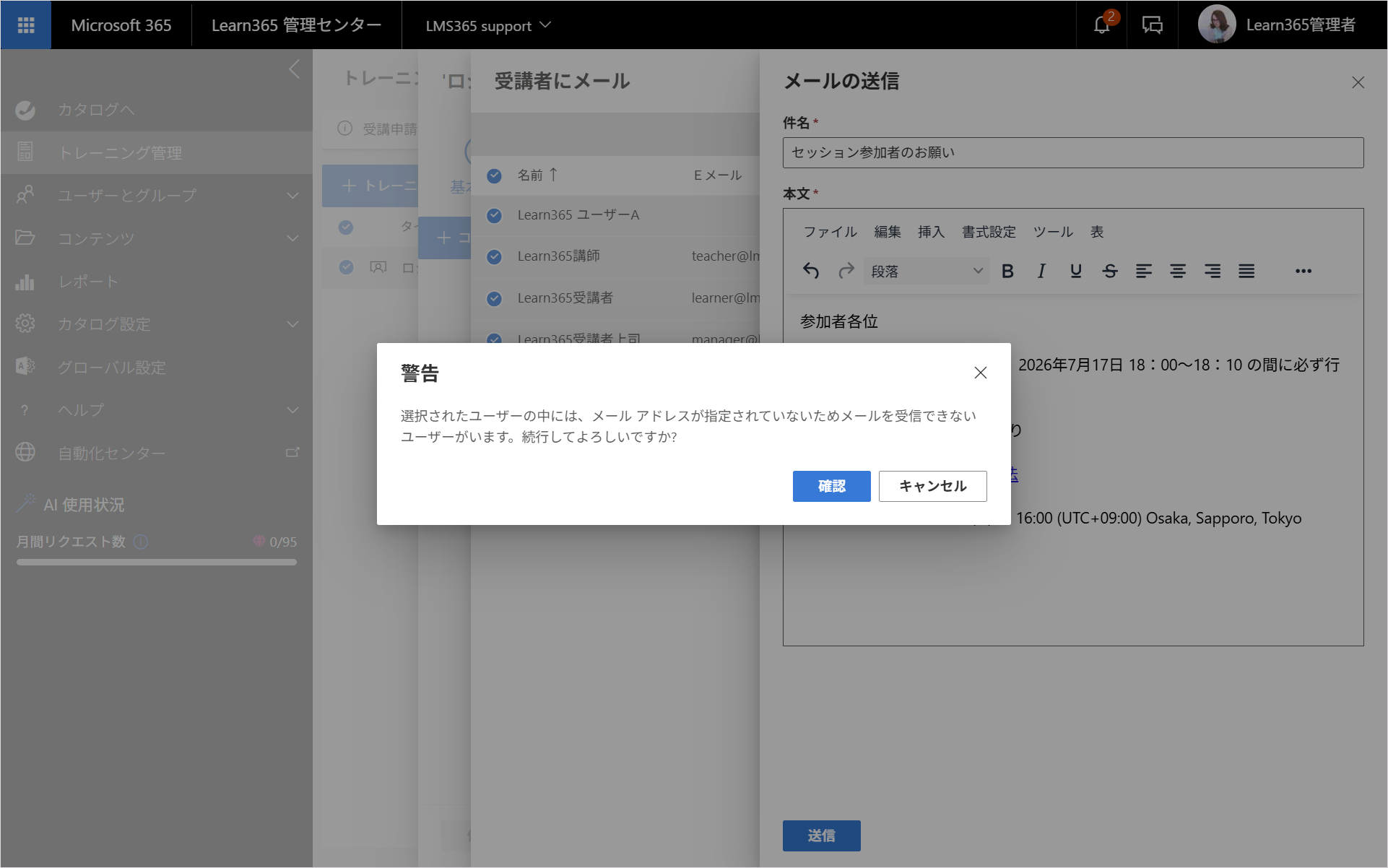
Task: Confirm the warning with 確認
Action: pyautogui.click(x=831, y=486)
